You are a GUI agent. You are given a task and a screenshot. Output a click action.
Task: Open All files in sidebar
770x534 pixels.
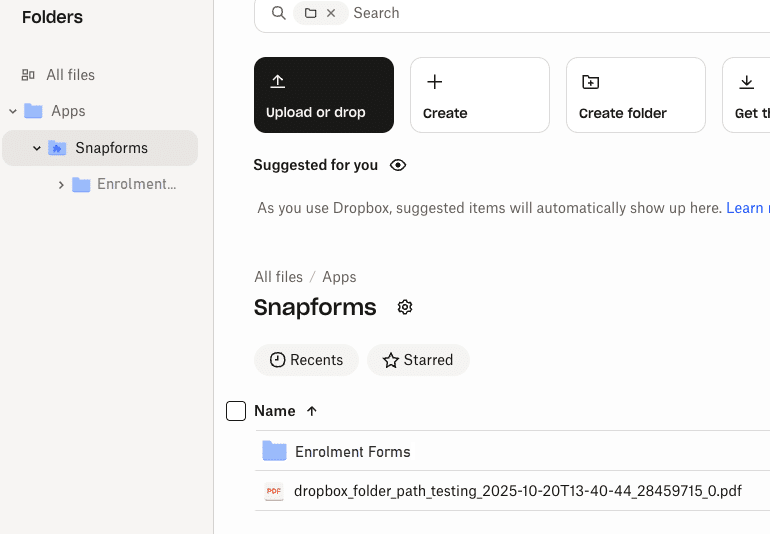70,75
